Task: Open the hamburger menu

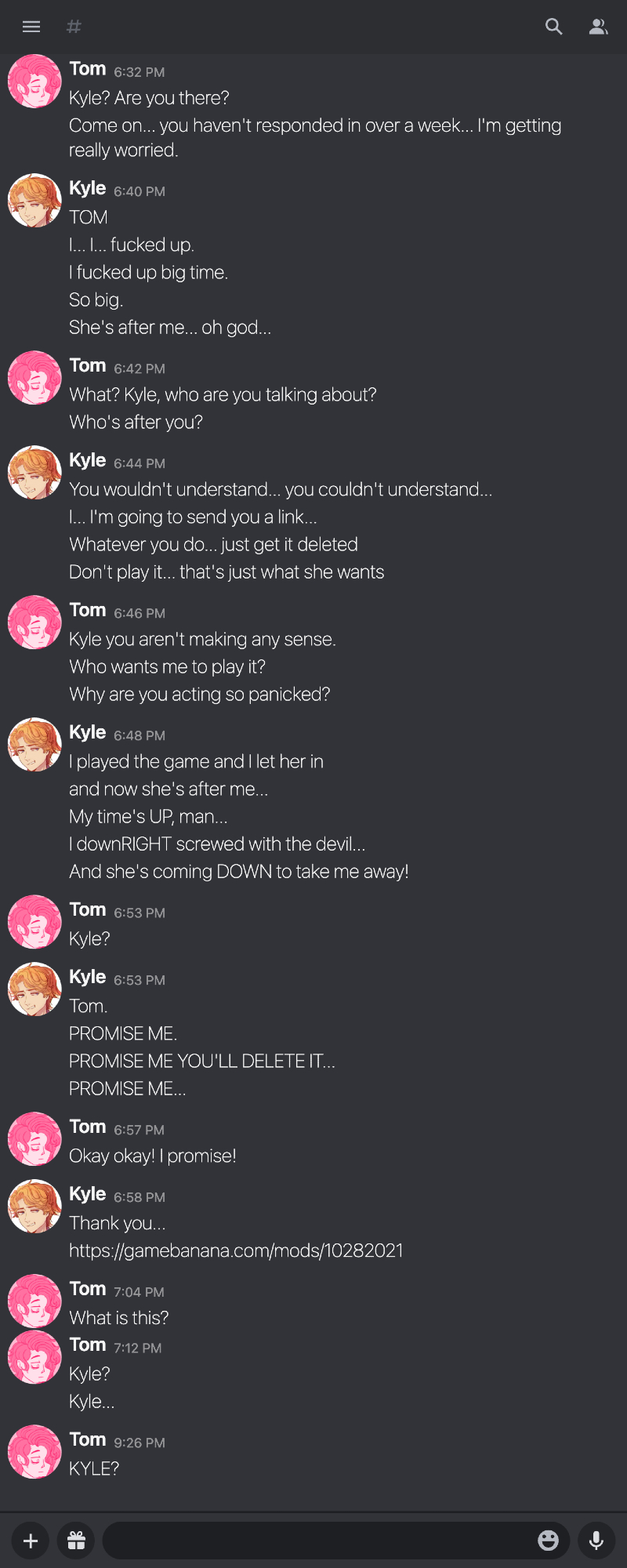Action: point(31,27)
